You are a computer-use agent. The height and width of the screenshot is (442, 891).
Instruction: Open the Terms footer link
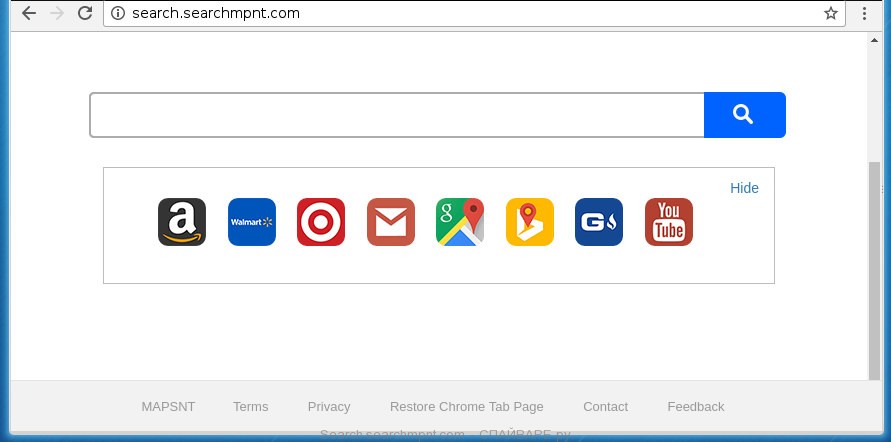pos(251,407)
